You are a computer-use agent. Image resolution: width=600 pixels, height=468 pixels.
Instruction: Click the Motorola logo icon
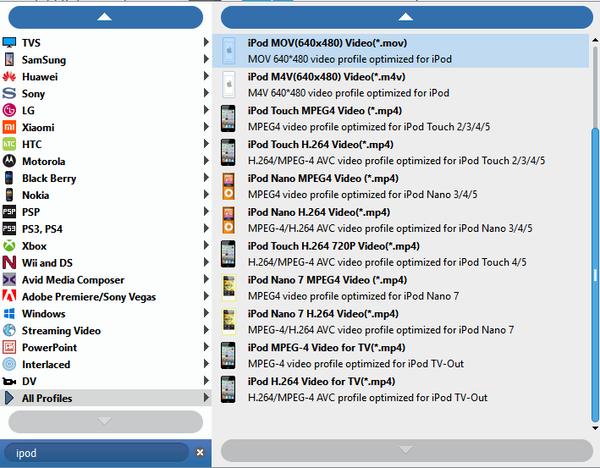[9, 161]
